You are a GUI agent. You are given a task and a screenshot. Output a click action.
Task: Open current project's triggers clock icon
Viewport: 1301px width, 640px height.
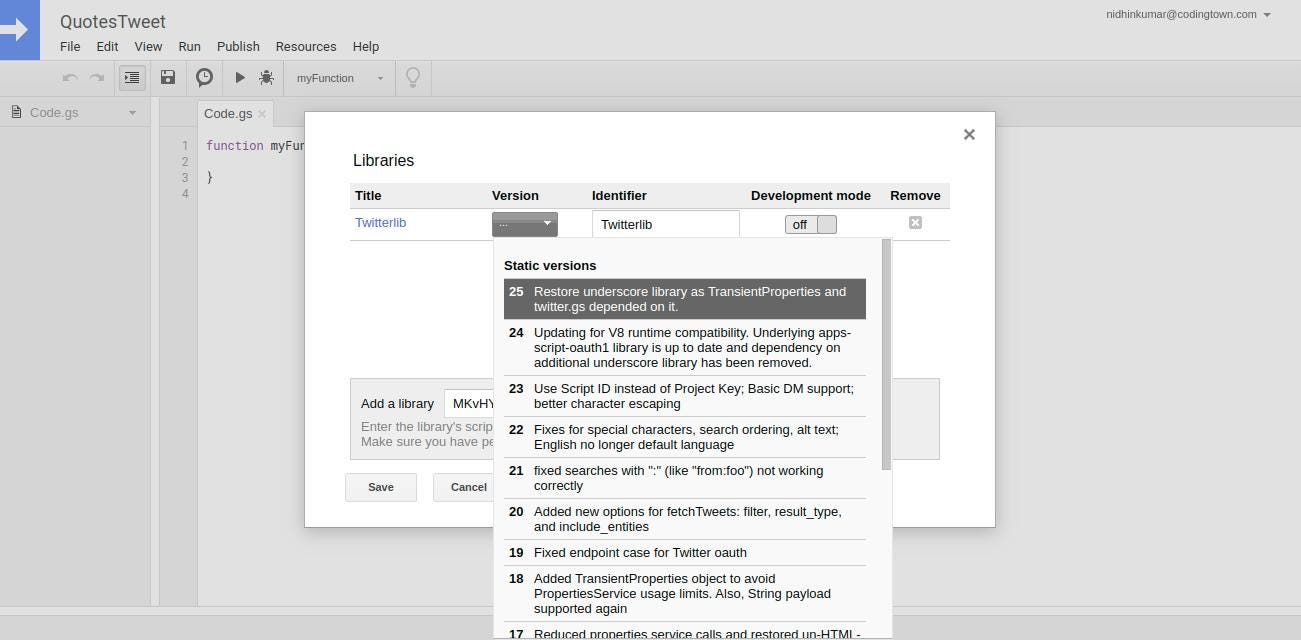(x=204, y=78)
